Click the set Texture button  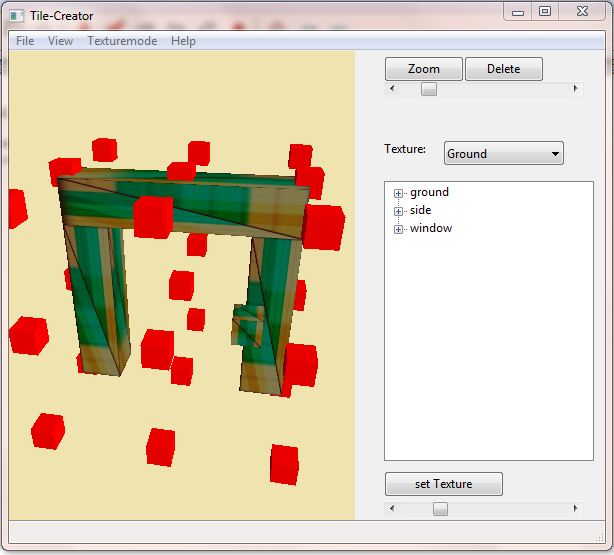pos(443,484)
